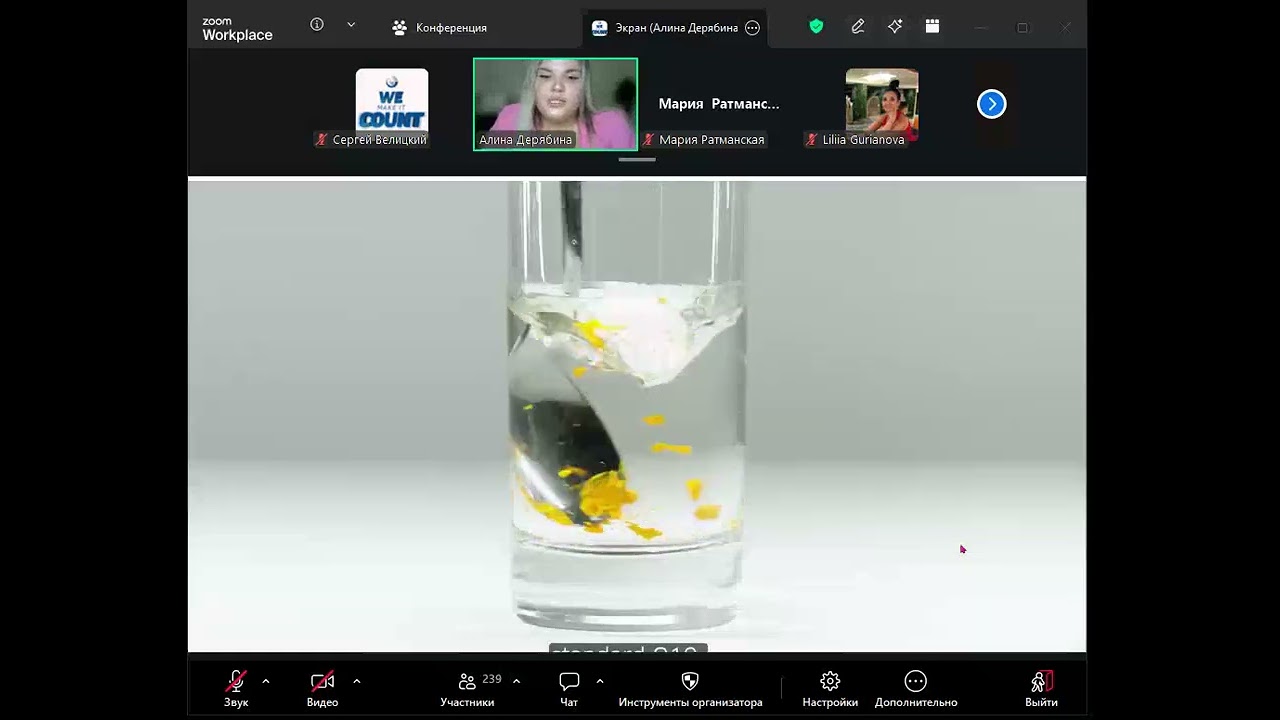This screenshot has width=1280, height=720.
Task: Select Алина Дерябина's video thumbnail
Action: (555, 104)
